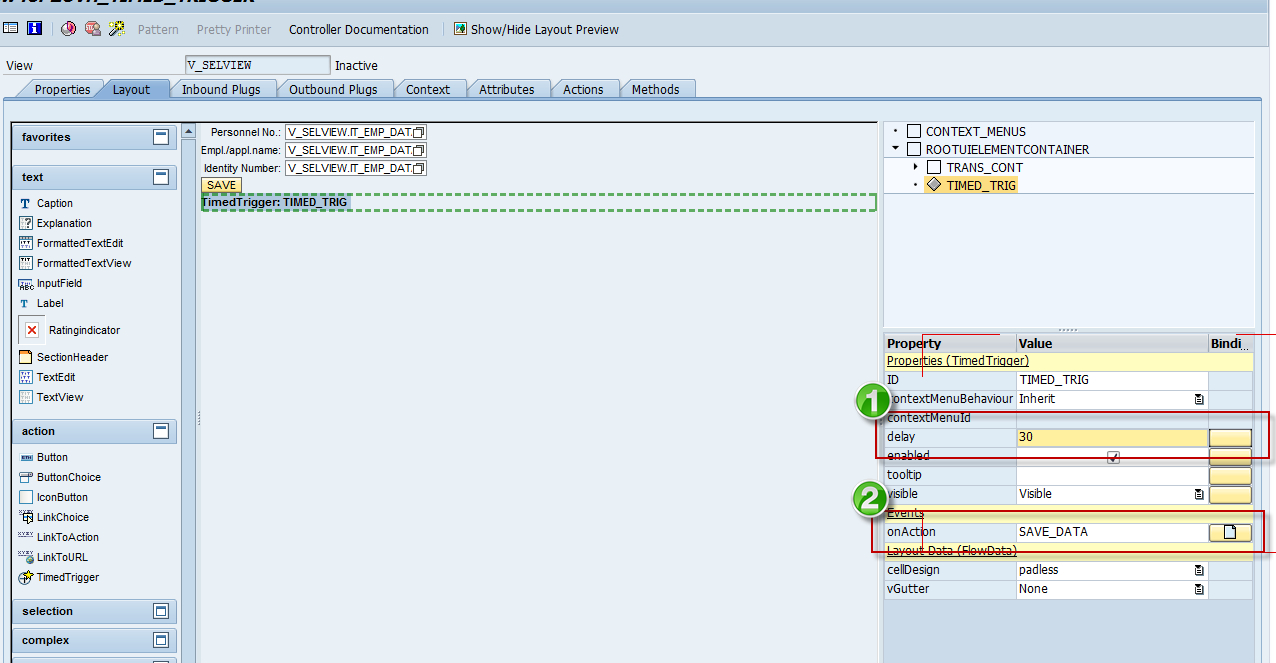Check the CONTEXT_MENUS checkbox in the element tree
The height and width of the screenshot is (663, 1276).
913,131
